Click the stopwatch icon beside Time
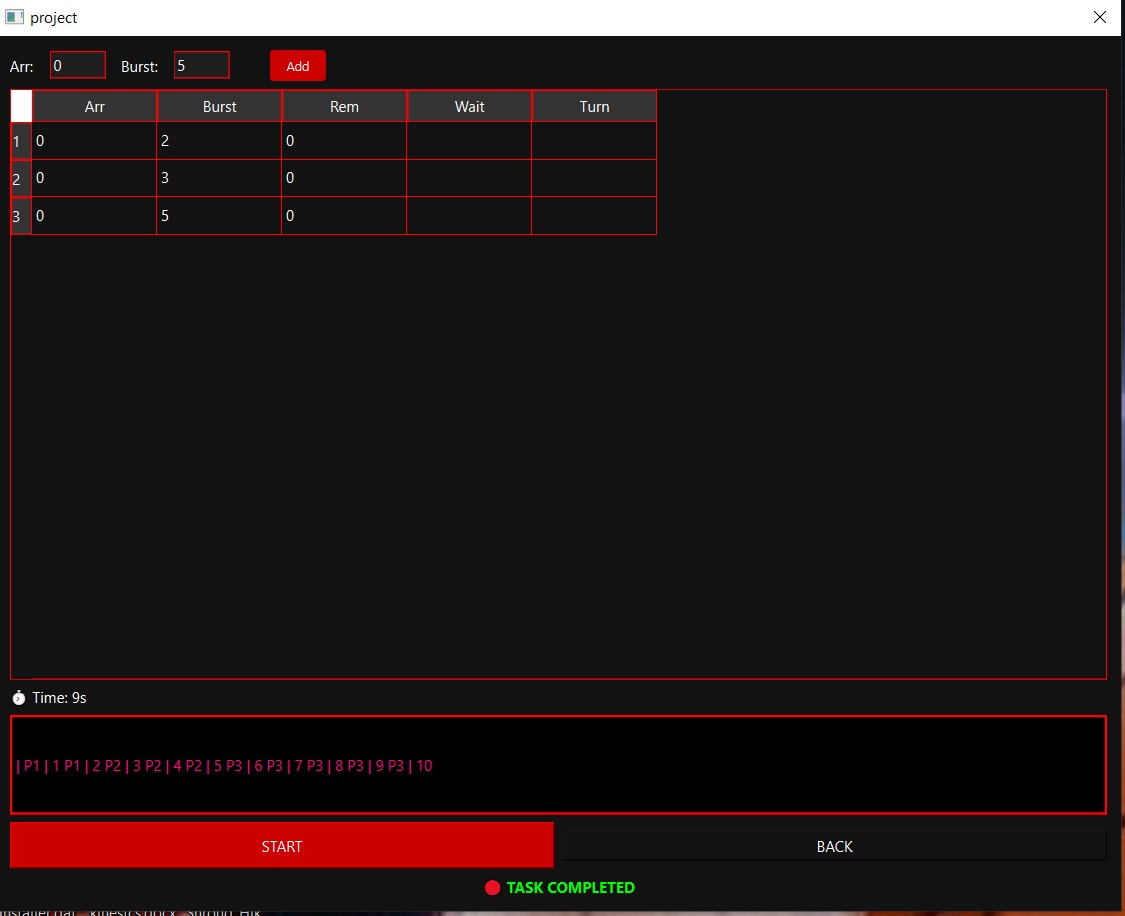The image size is (1125, 916). coord(19,697)
